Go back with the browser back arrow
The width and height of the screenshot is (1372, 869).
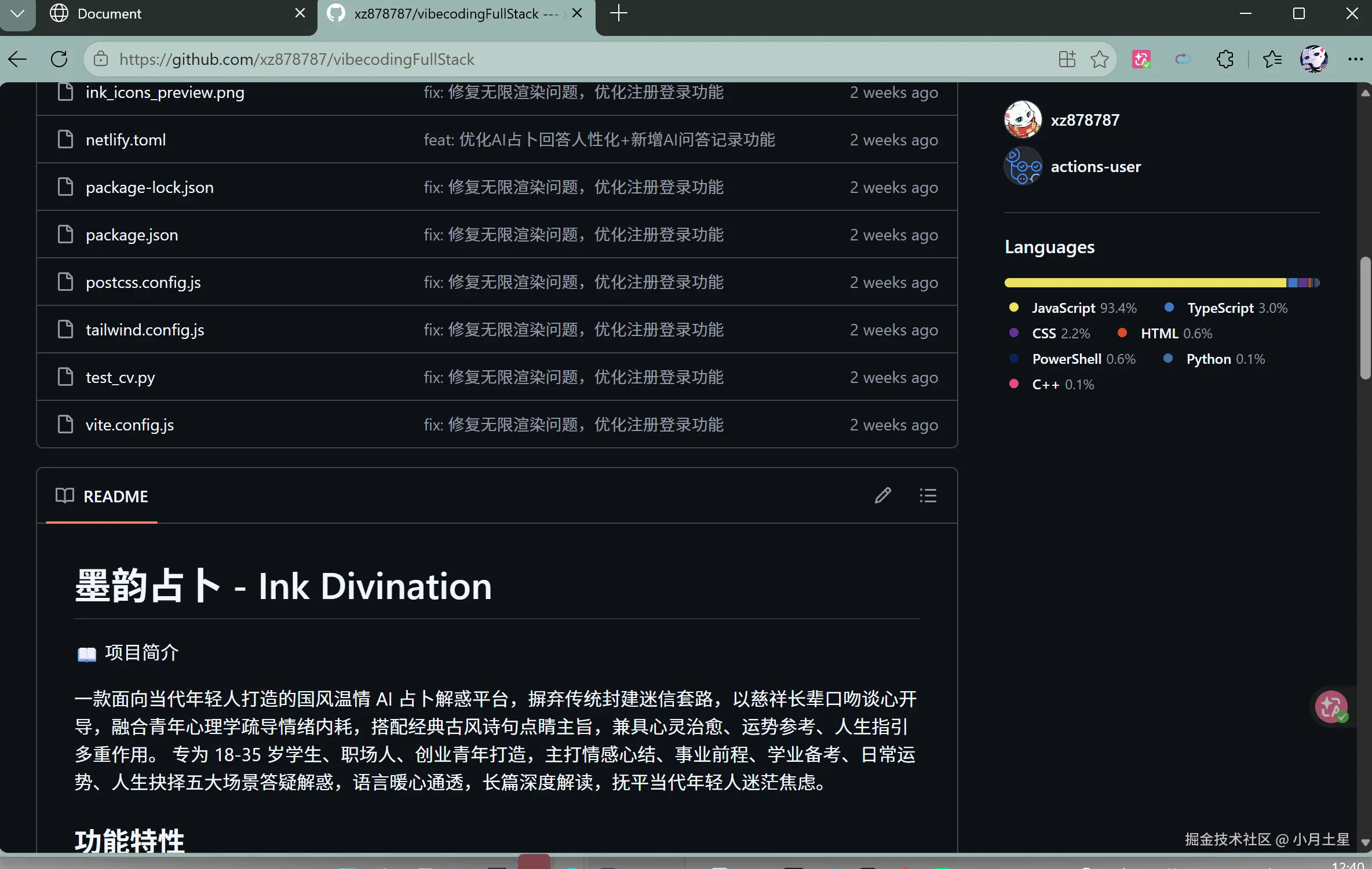(x=17, y=59)
